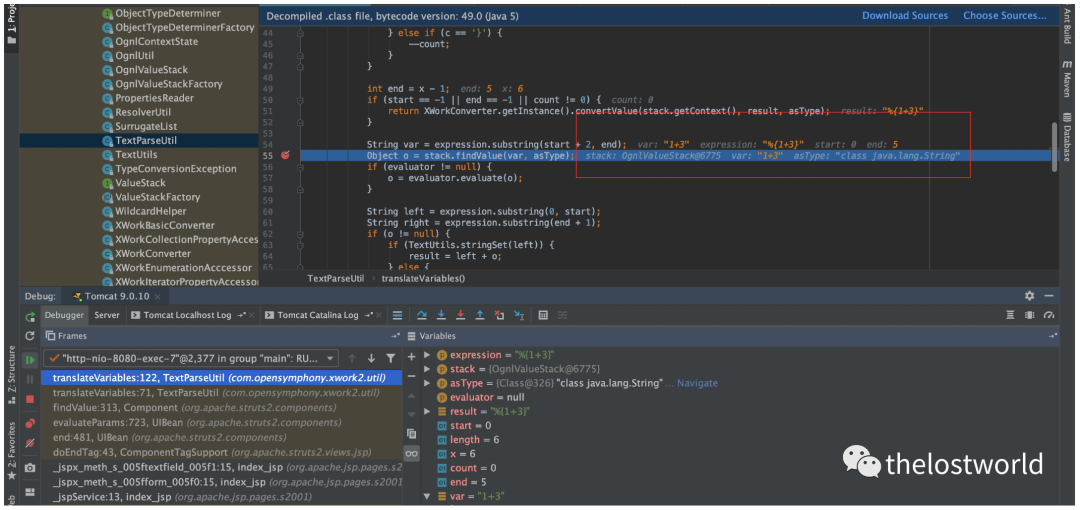This screenshot has height=510, width=1080.
Task: Open the thread selector dropdown
Action: pyautogui.click(x=331, y=358)
